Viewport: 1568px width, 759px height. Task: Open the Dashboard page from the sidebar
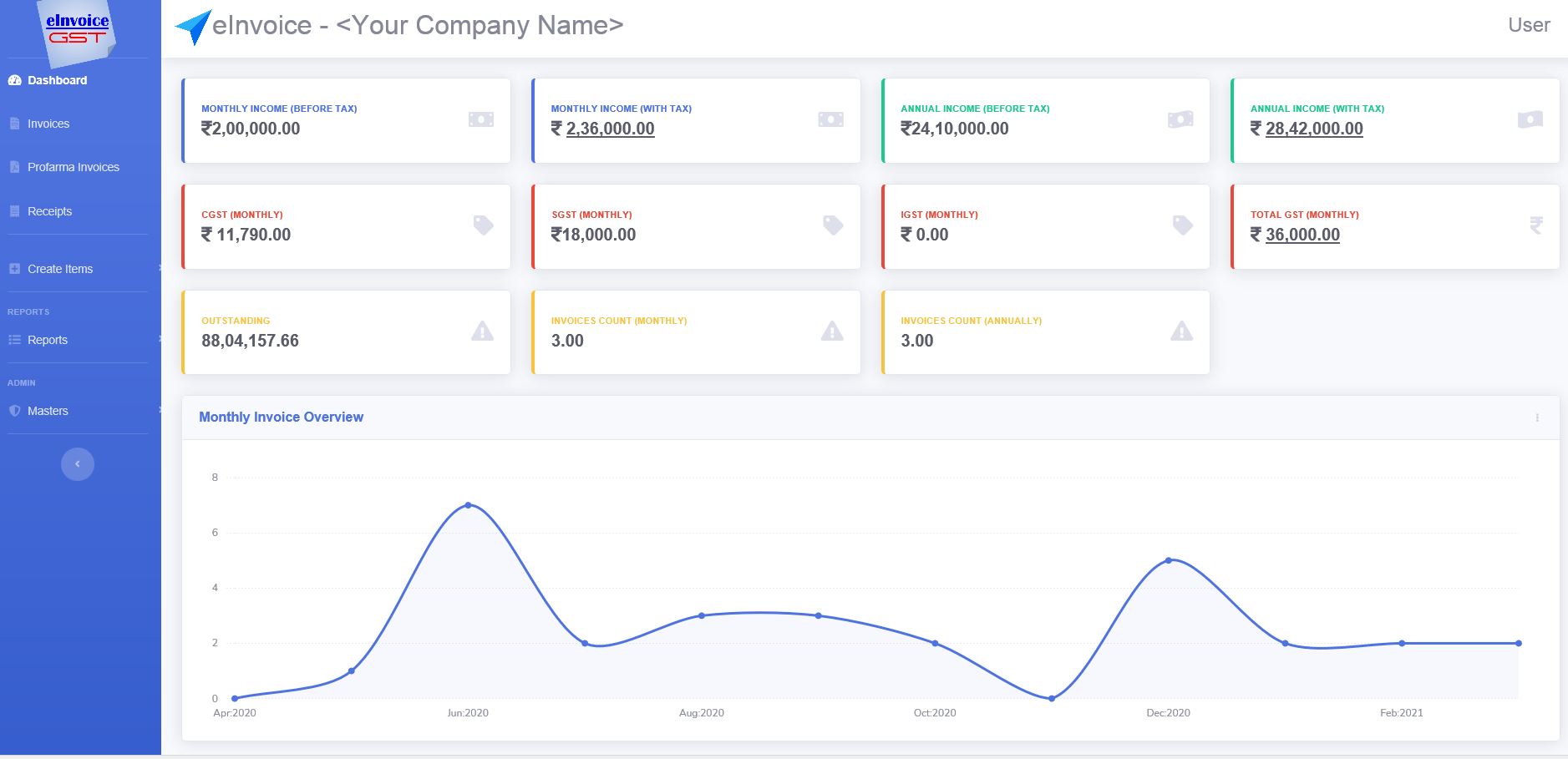pyautogui.click(x=57, y=80)
